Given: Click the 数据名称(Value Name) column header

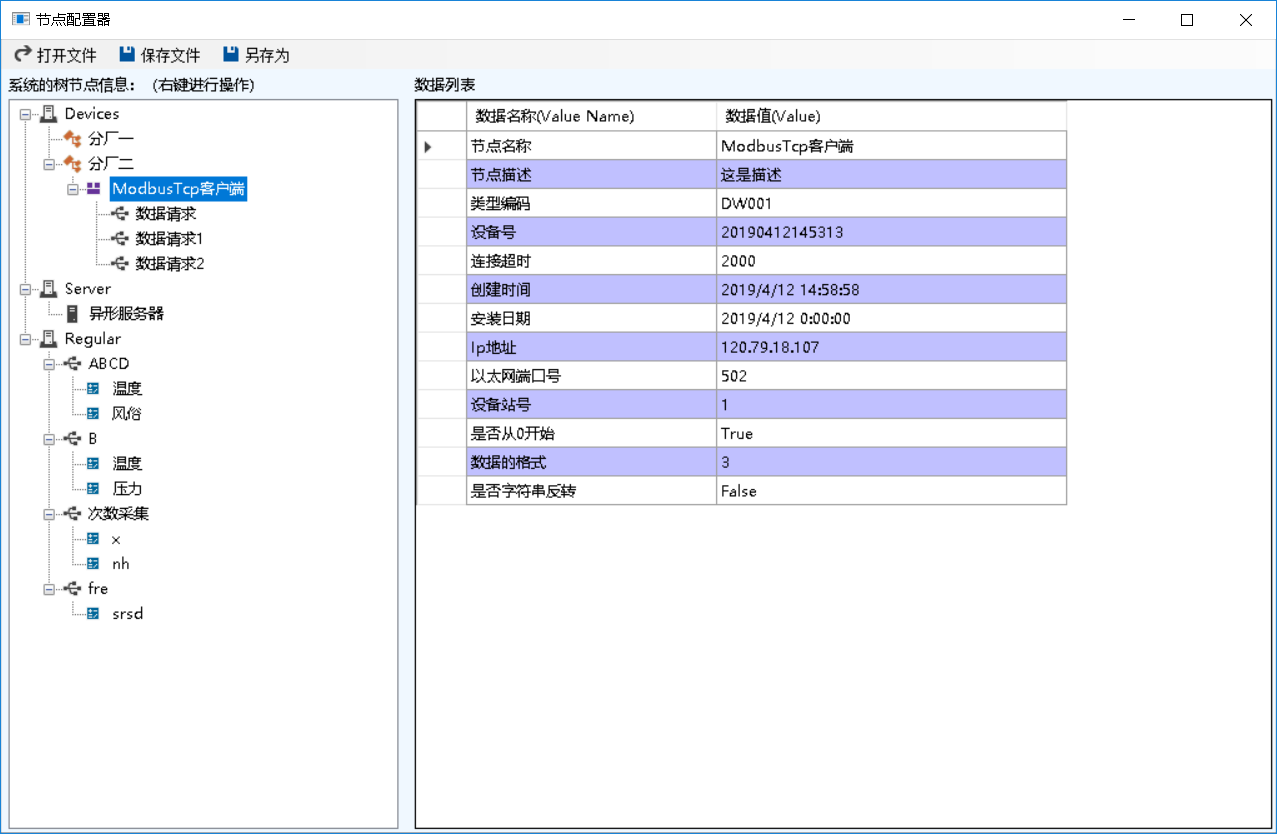Looking at the screenshot, I should point(591,116).
